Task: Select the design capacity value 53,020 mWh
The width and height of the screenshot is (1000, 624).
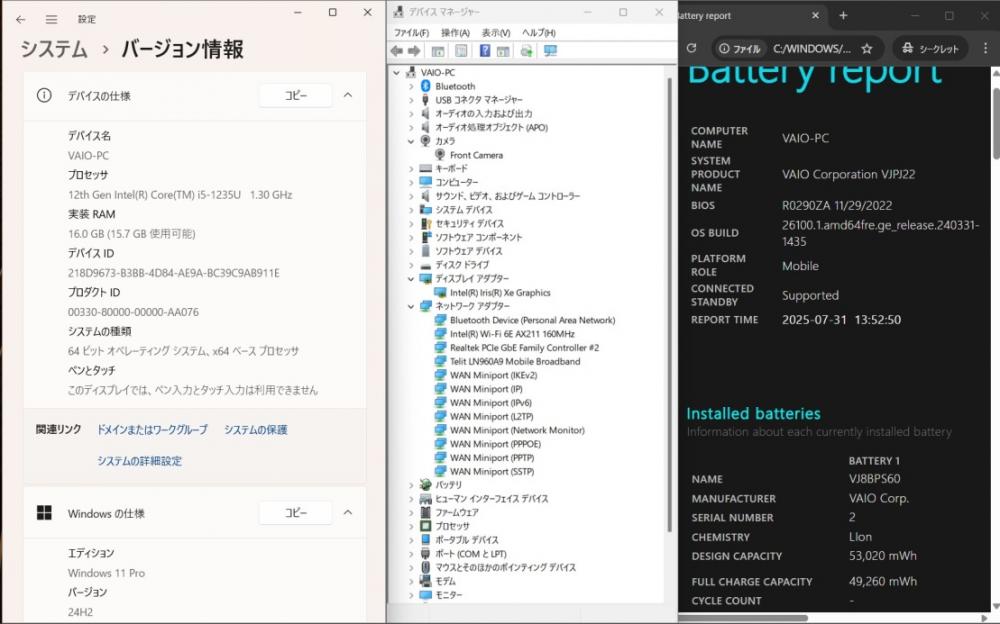Action: [883, 556]
